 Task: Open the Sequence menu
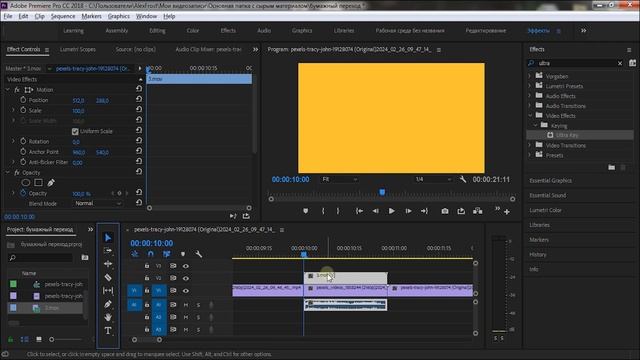click(63, 16)
